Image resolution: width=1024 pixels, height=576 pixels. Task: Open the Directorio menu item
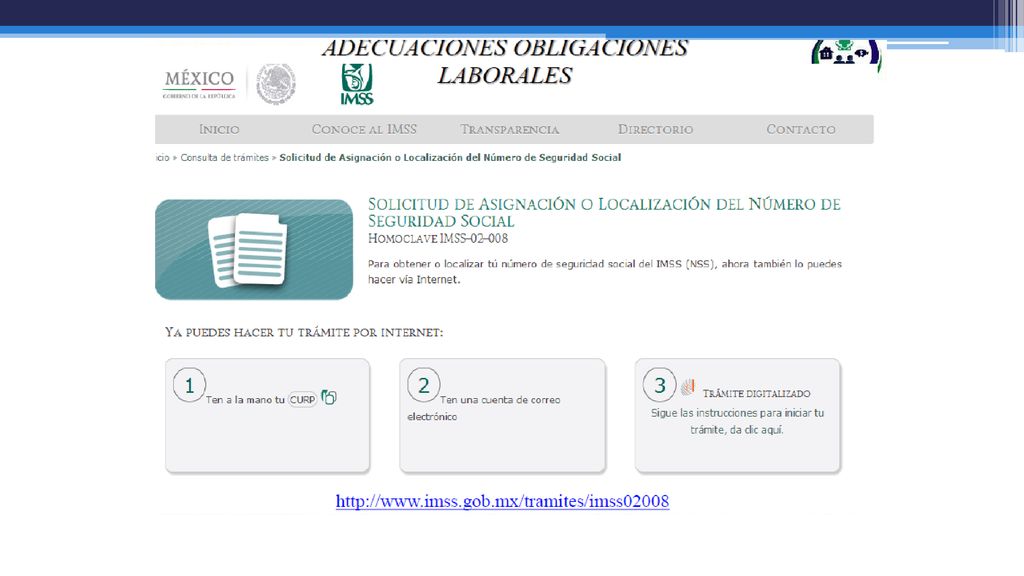656,129
